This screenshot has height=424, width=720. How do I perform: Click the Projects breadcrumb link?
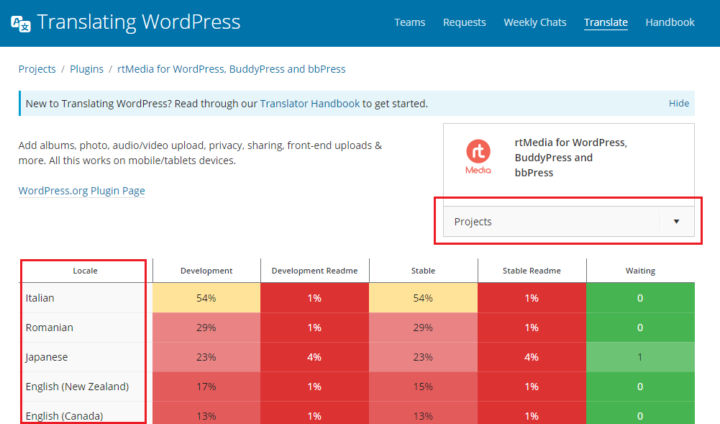(37, 69)
